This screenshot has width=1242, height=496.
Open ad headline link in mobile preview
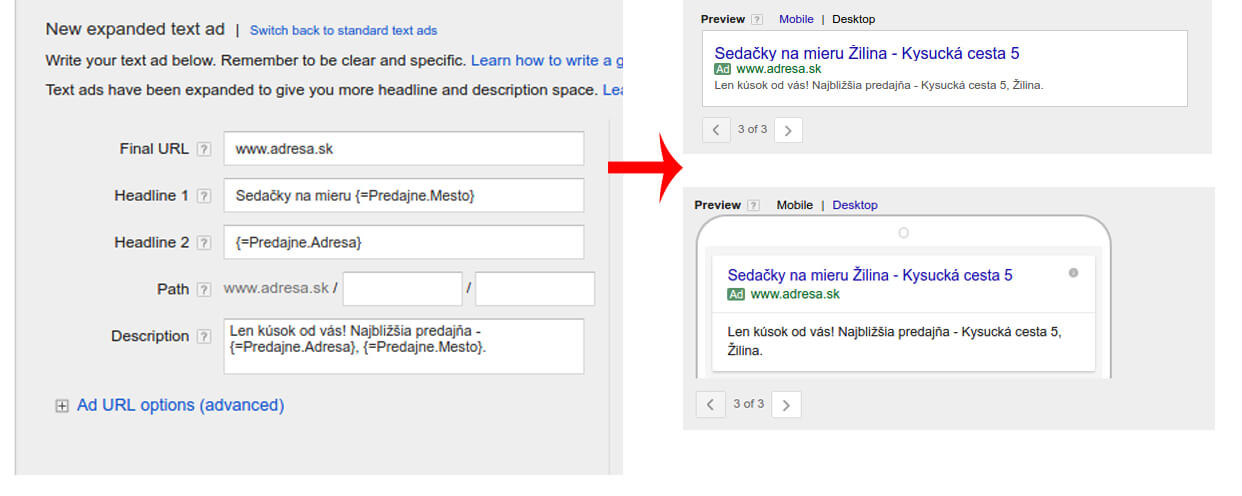[870, 275]
